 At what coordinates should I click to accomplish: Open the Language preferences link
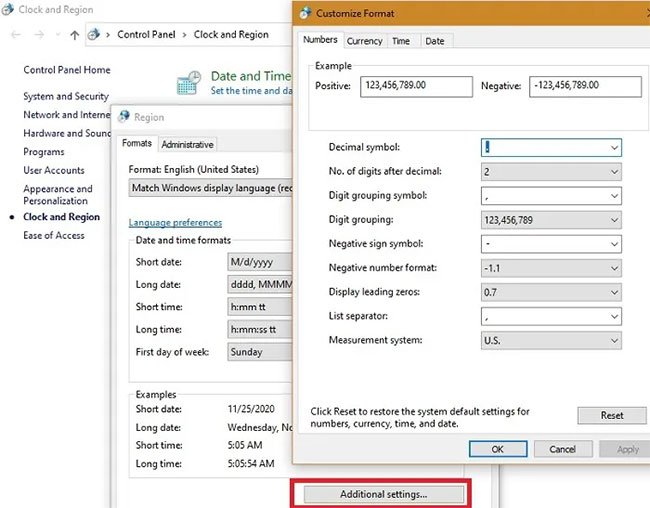175,223
